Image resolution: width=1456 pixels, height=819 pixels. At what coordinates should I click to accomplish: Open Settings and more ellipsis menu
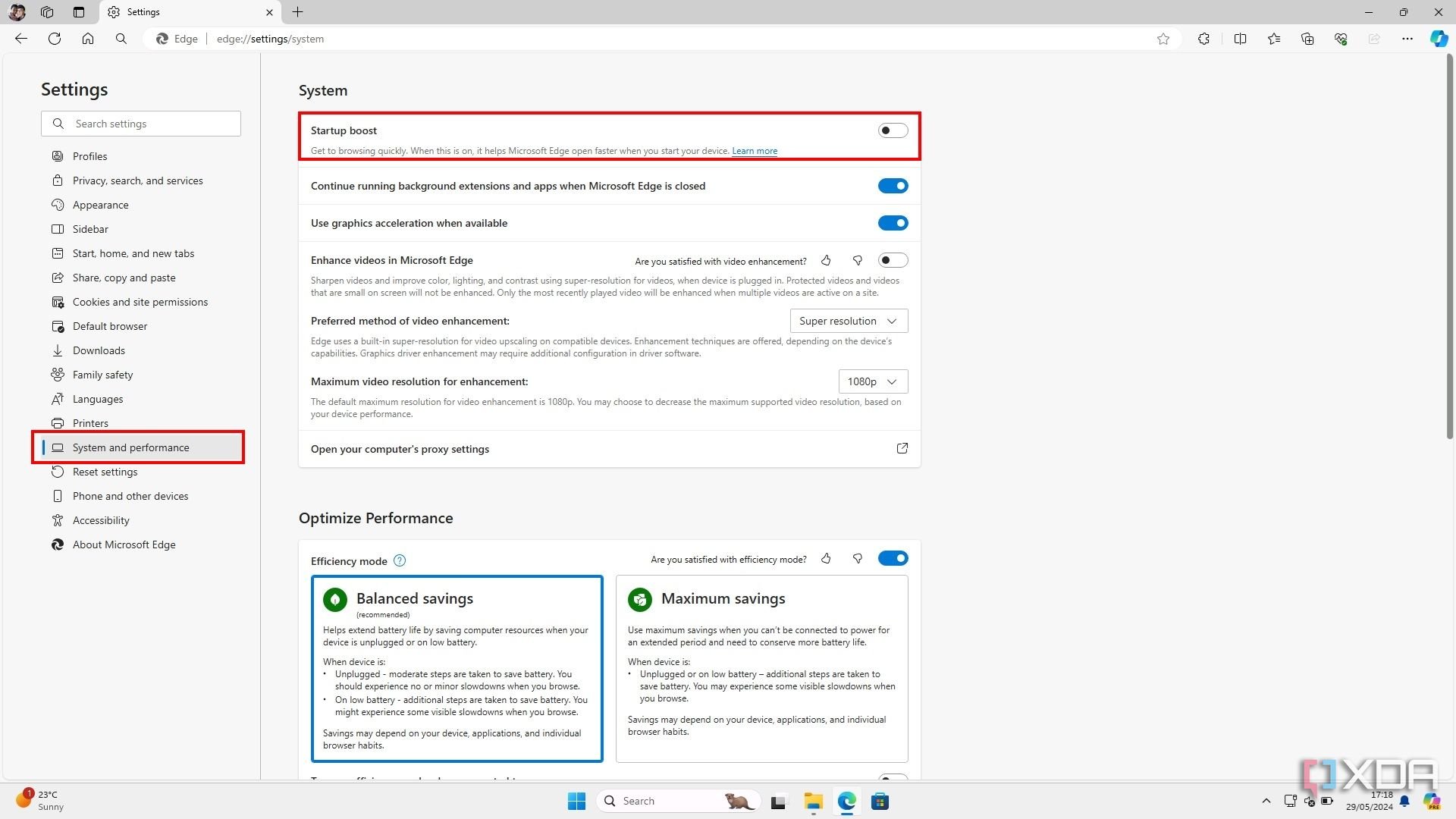click(x=1407, y=39)
